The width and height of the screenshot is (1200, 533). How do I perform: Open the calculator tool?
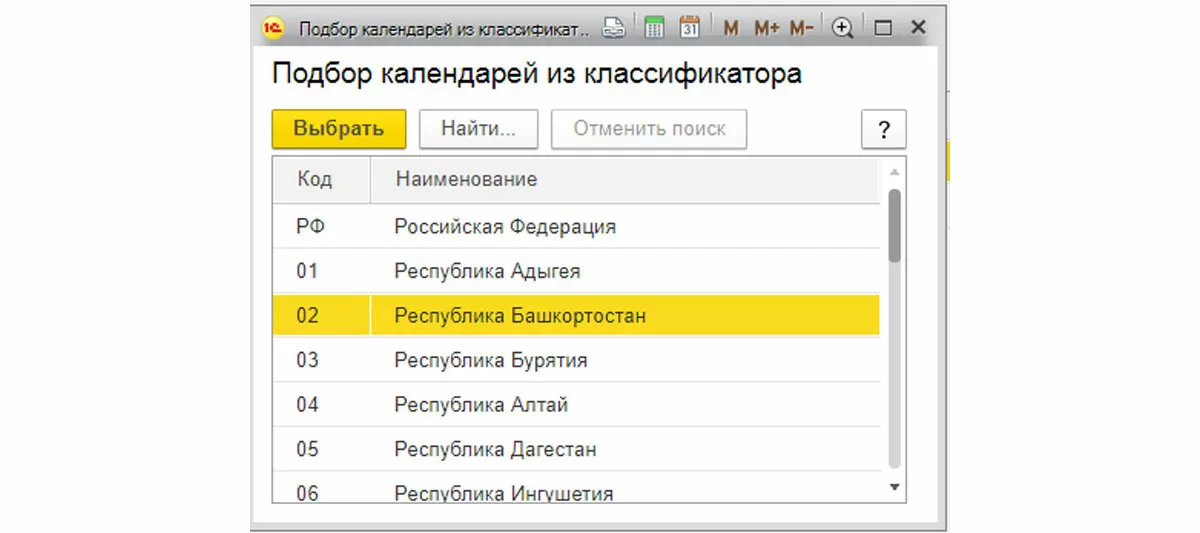655,28
